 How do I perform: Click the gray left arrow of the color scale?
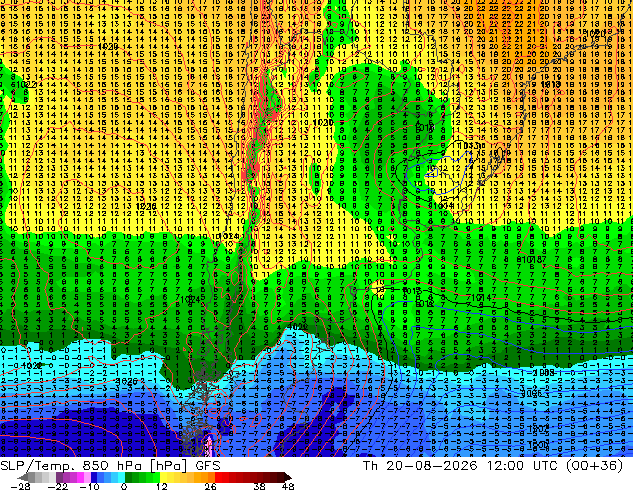coord(23,477)
